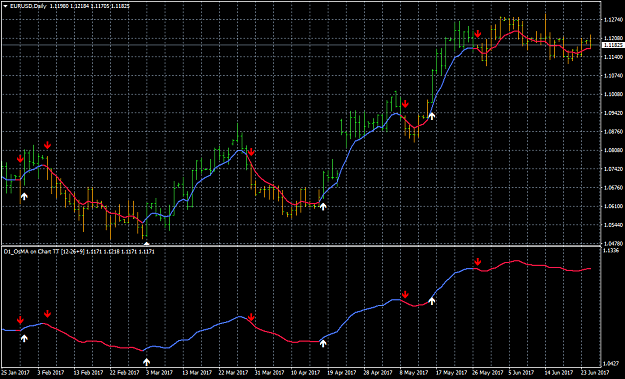The width and height of the screenshot is (625, 379).
Task: Click the 10 Apr 2017 date label
Action: [x=305, y=373]
